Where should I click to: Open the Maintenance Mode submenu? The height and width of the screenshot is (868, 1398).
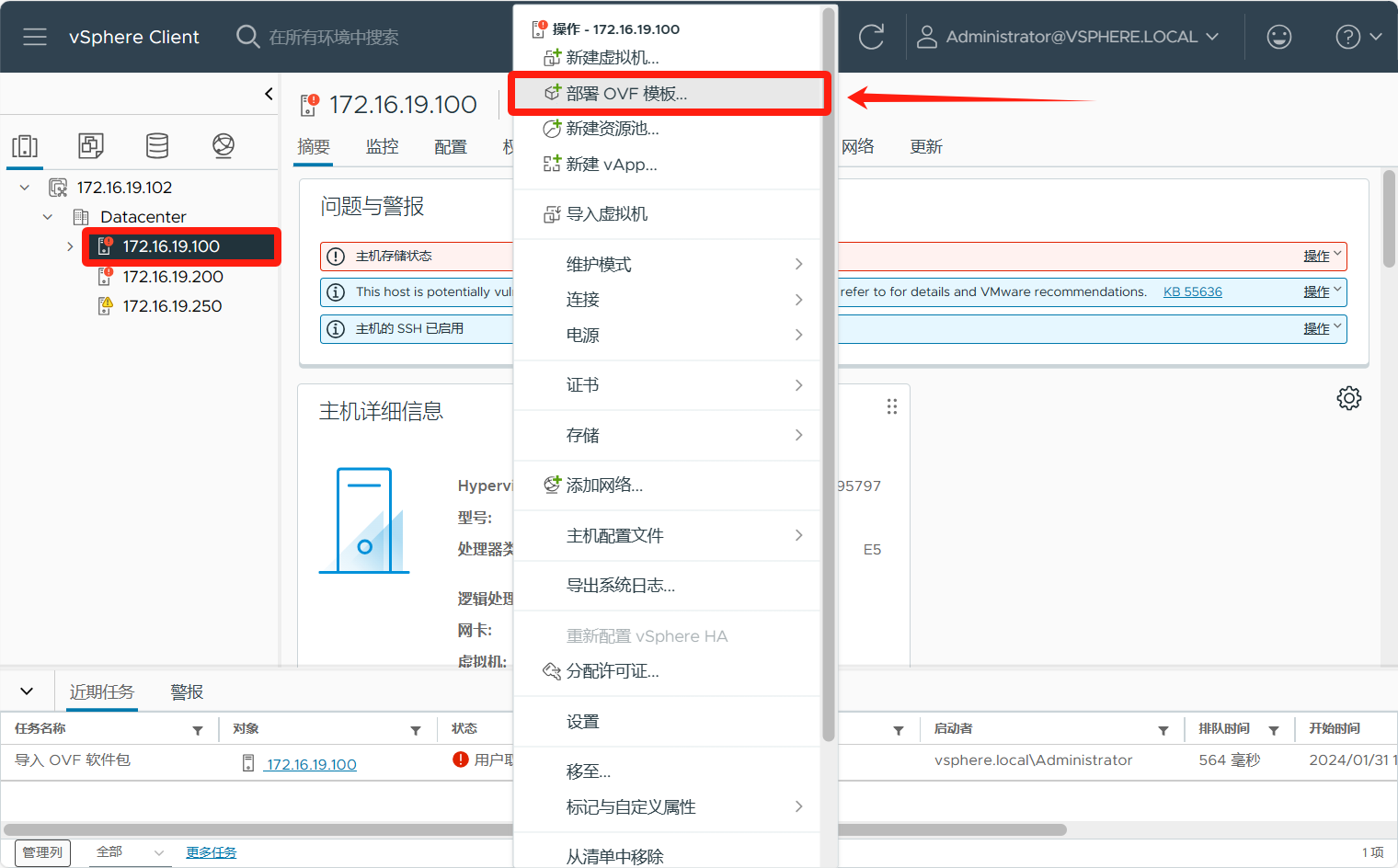[x=599, y=265]
